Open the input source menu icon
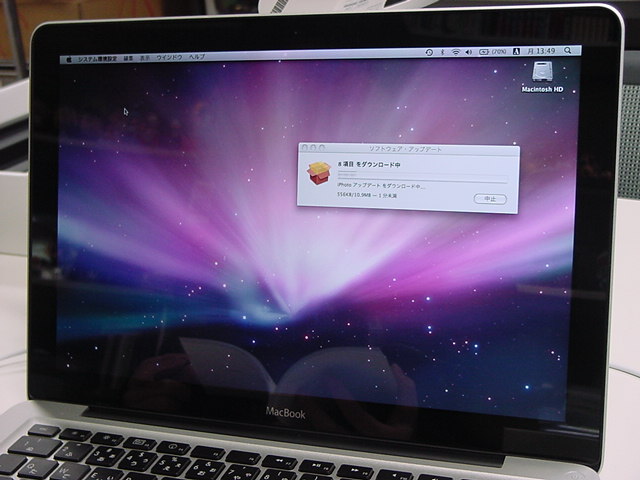Image resolution: width=640 pixels, height=480 pixels. (516, 51)
